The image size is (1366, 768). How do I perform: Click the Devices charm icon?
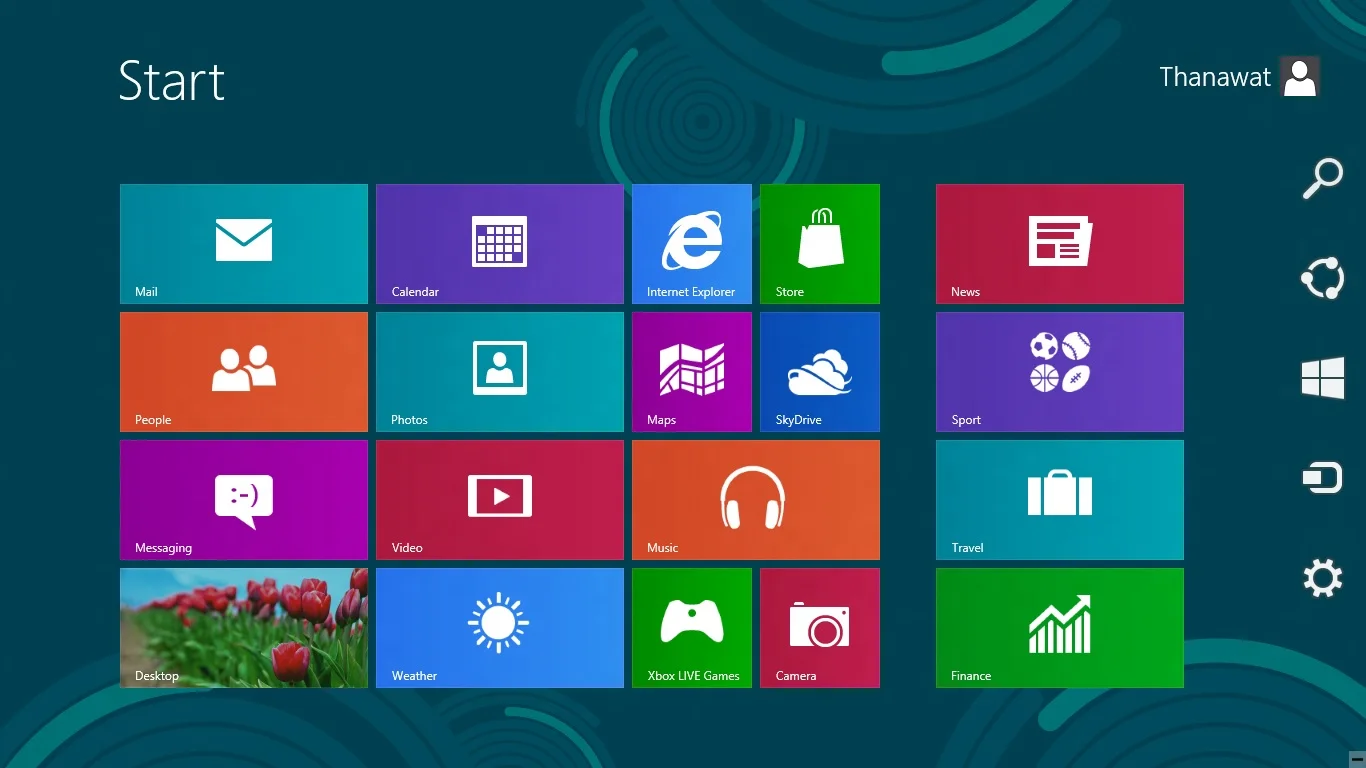[1322, 478]
